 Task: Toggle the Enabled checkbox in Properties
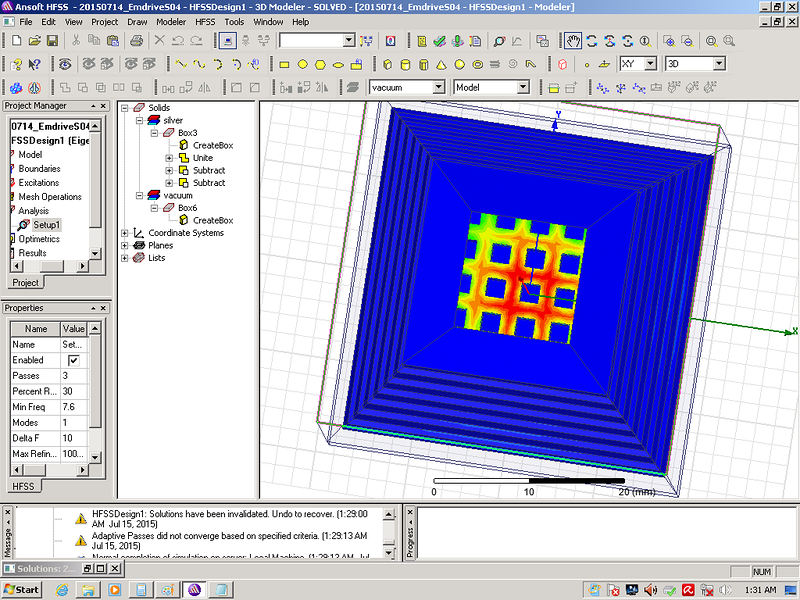[73, 360]
